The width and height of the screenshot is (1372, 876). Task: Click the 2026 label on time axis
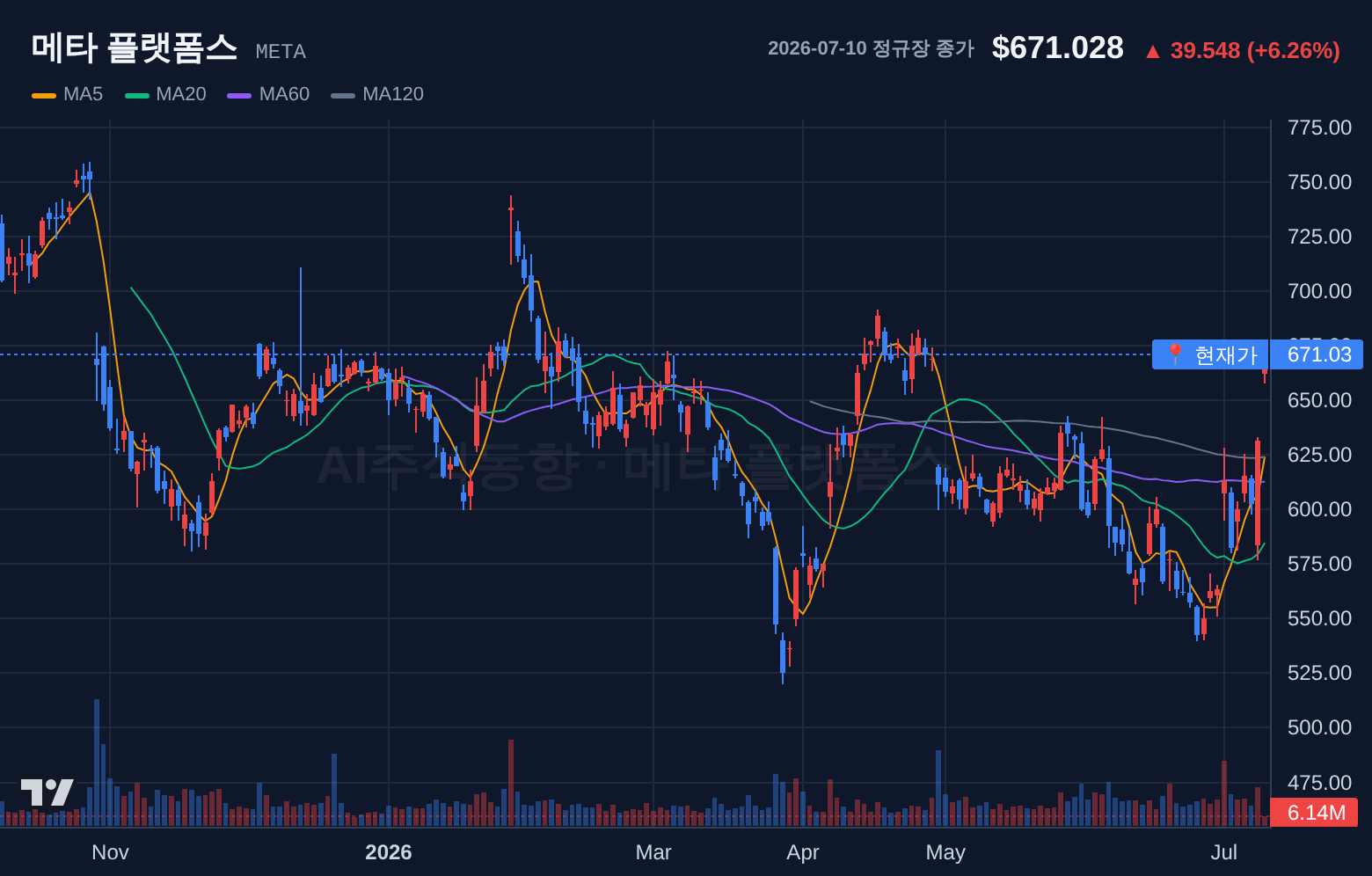pyautogui.click(x=389, y=852)
